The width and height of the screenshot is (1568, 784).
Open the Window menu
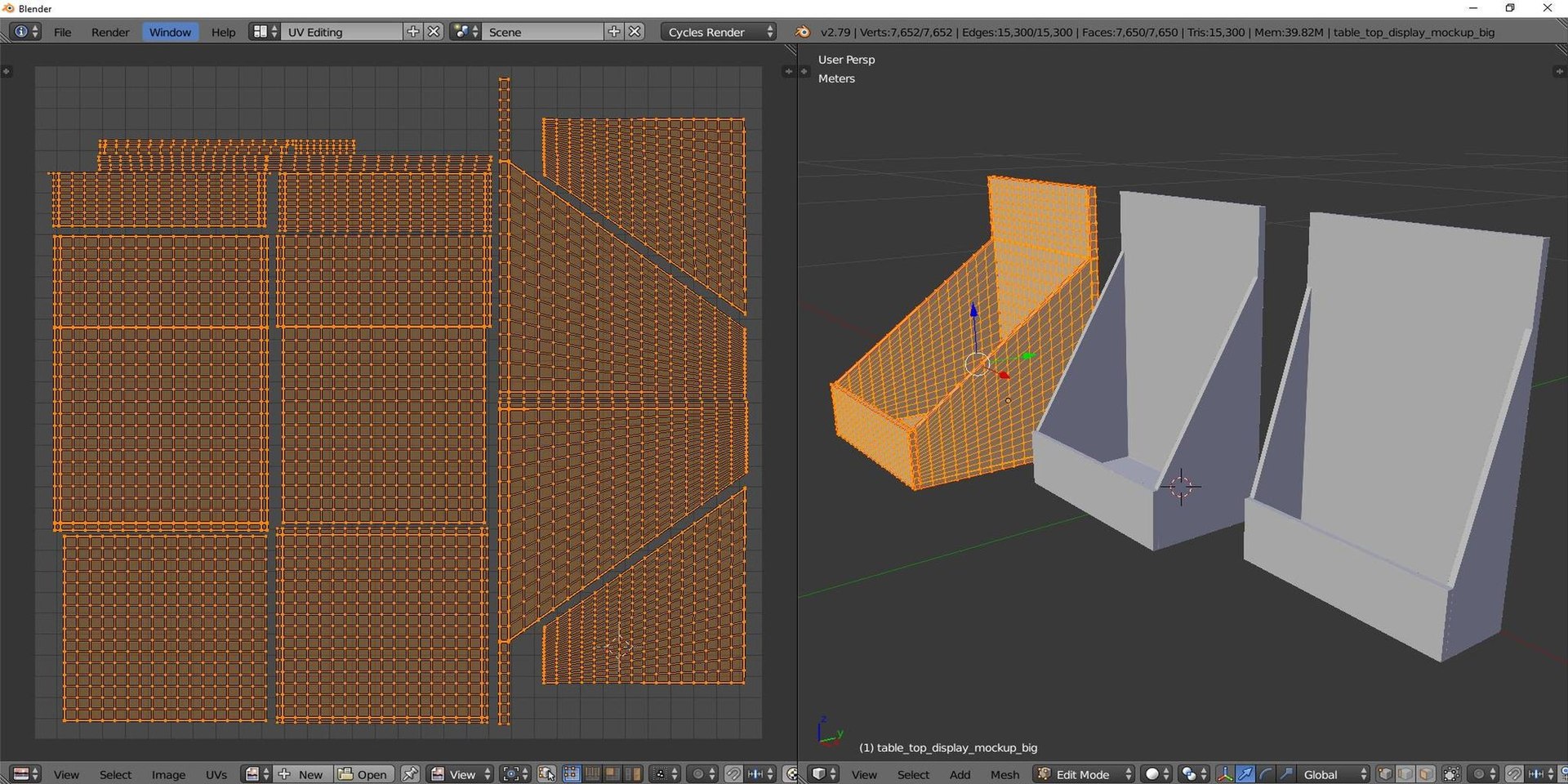[170, 32]
